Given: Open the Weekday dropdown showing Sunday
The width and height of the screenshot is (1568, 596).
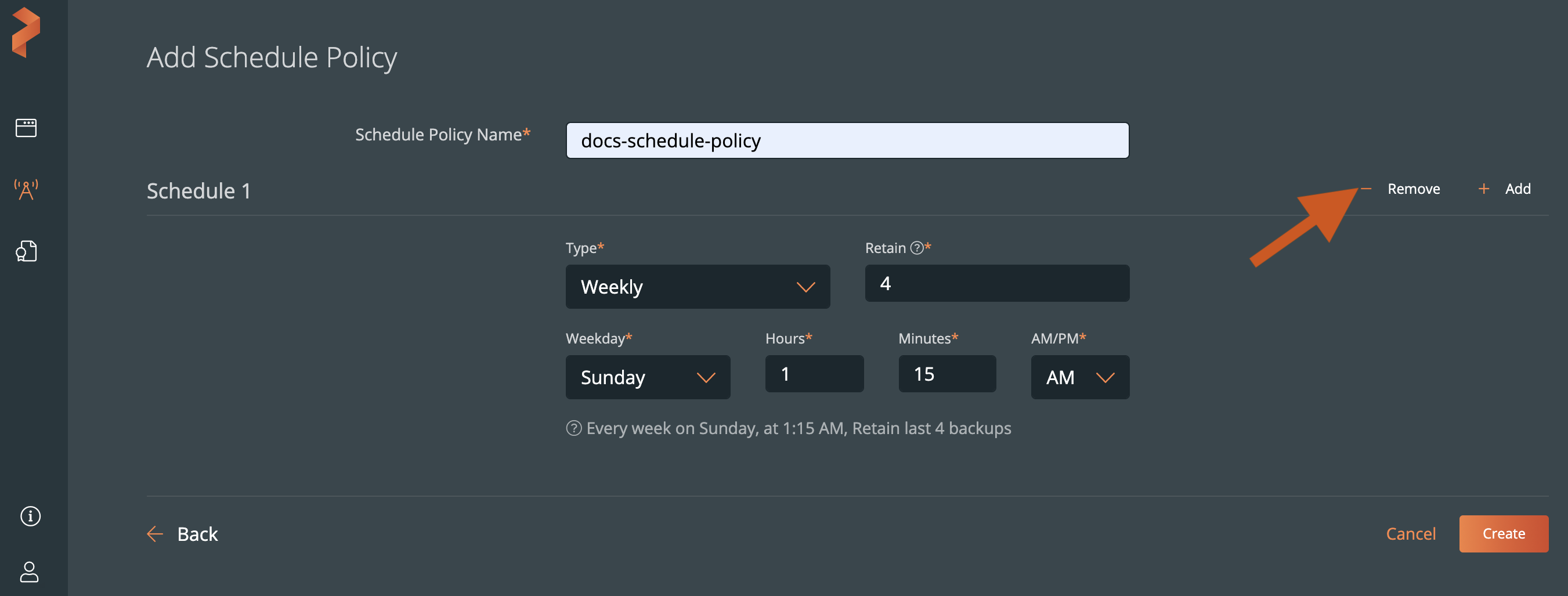Looking at the screenshot, I should pyautogui.click(x=647, y=377).
